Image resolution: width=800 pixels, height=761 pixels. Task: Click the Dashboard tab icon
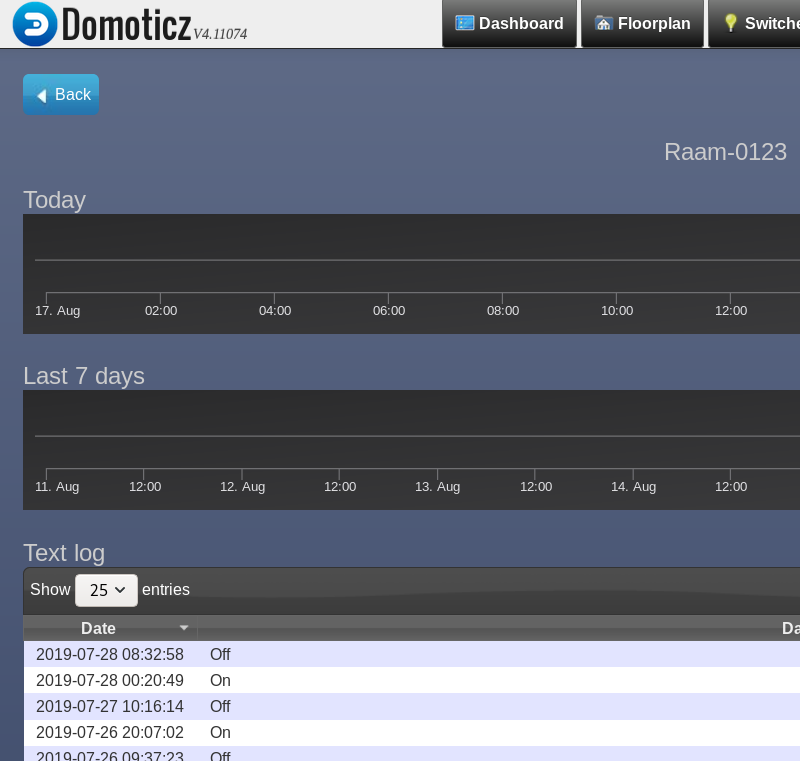(464, 23)
